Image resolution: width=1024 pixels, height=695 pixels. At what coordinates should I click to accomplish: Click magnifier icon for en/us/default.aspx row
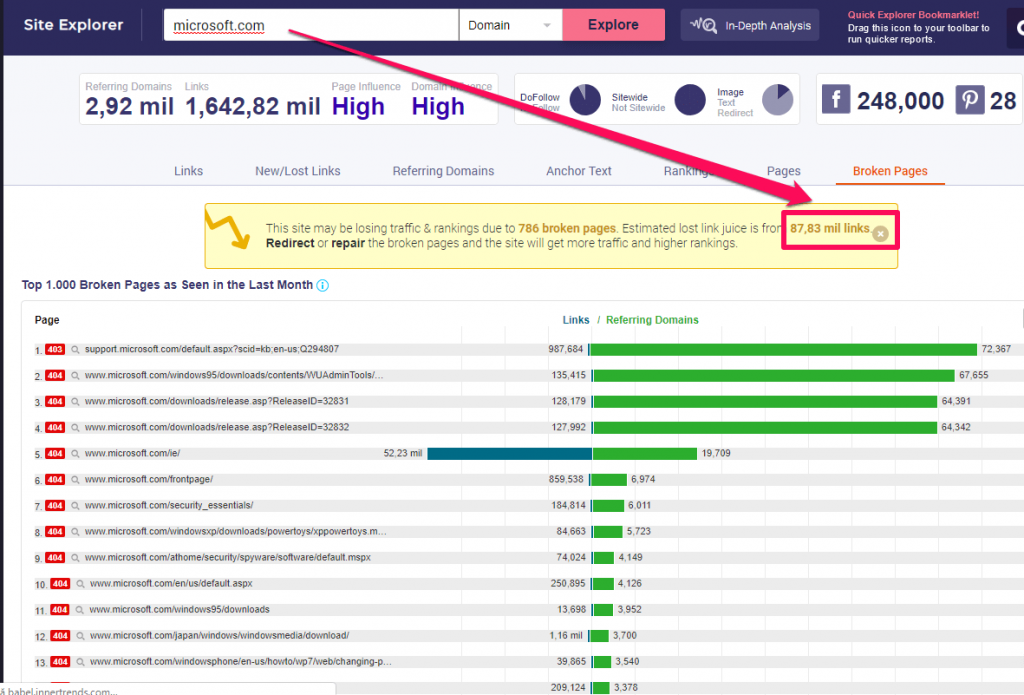(x=80, y=584)
